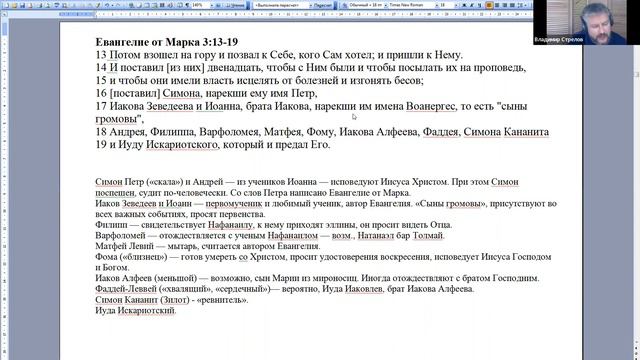Click the font size 18 field

[x=447, y=5]
